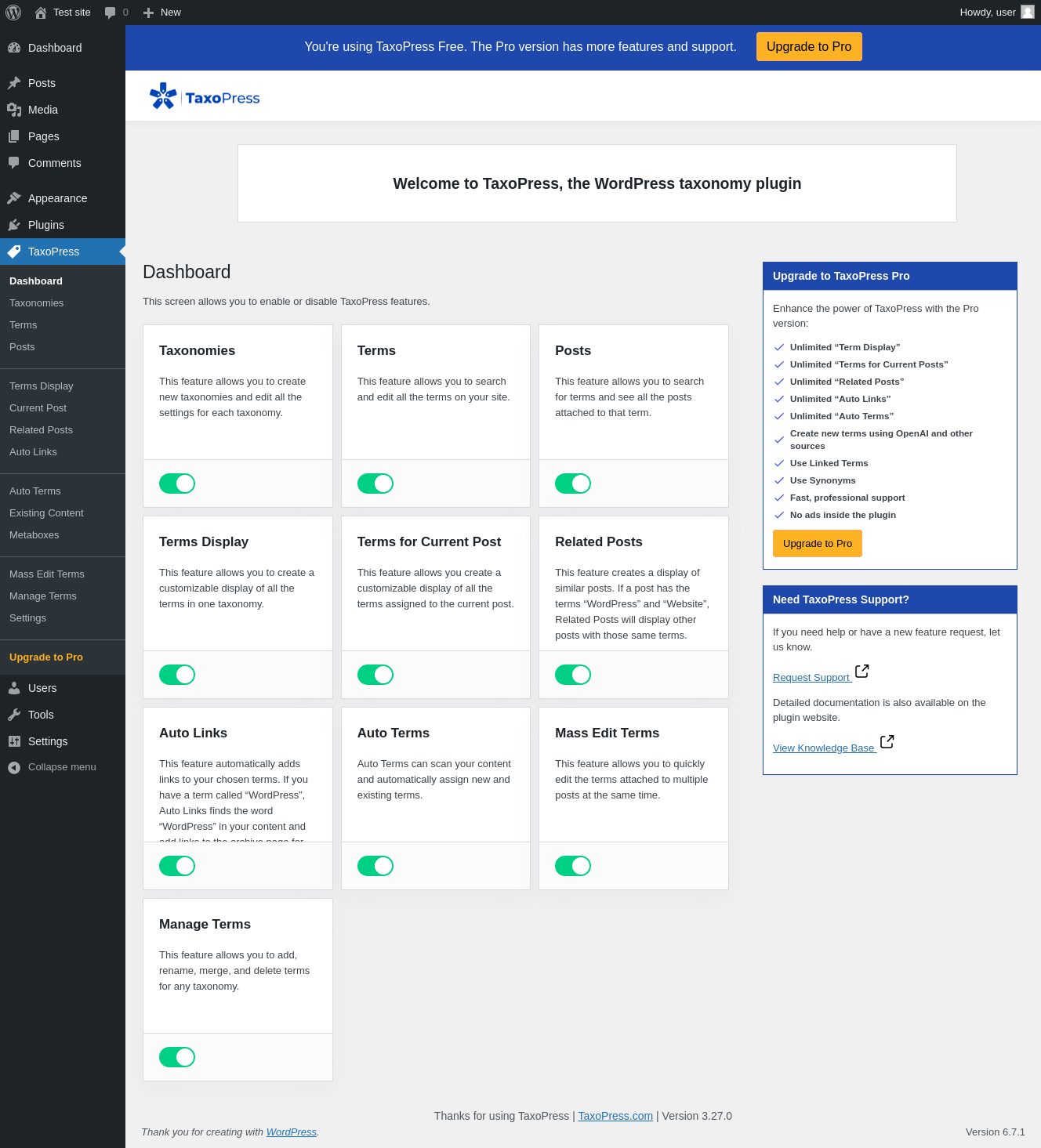The height and width of the screenshot is (1148, 1041).
Task: Open the Pages icon in sidebar
Action: 14,136
